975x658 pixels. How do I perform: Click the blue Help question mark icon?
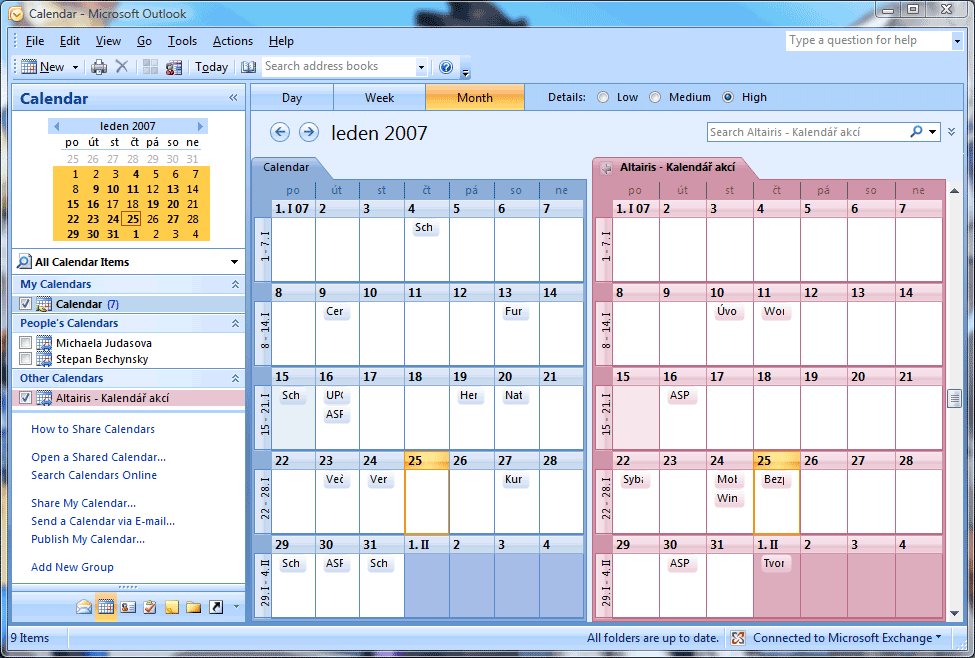pyautogui.click(x=446, y=67)
